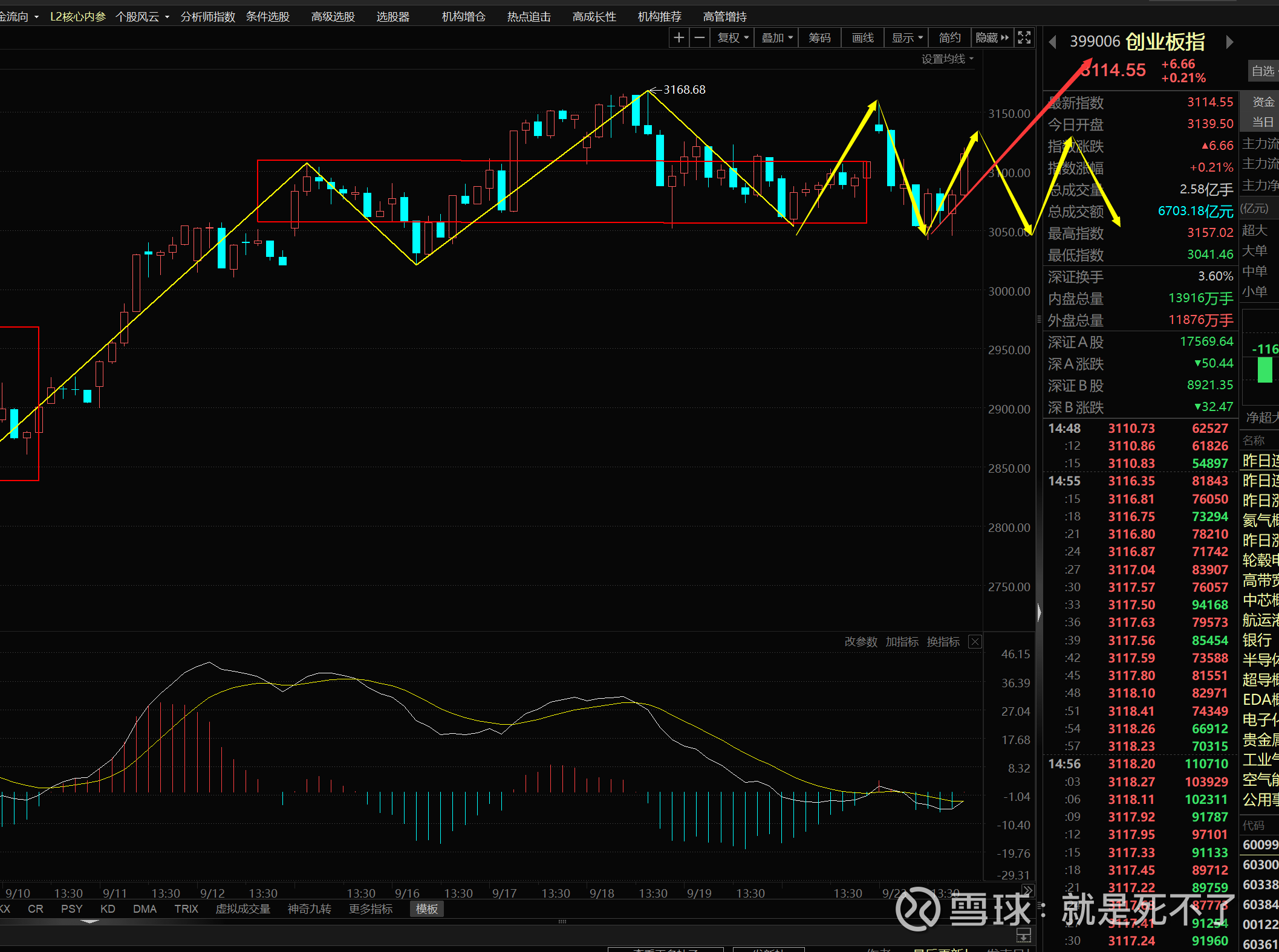This screenshot has width=1279, height=952.
Task: Click the download panel icon at bottom
Action: click(x=1023, y=935)
